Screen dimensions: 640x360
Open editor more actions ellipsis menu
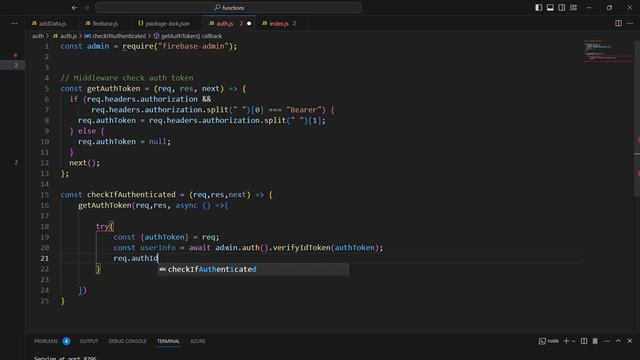630,23
